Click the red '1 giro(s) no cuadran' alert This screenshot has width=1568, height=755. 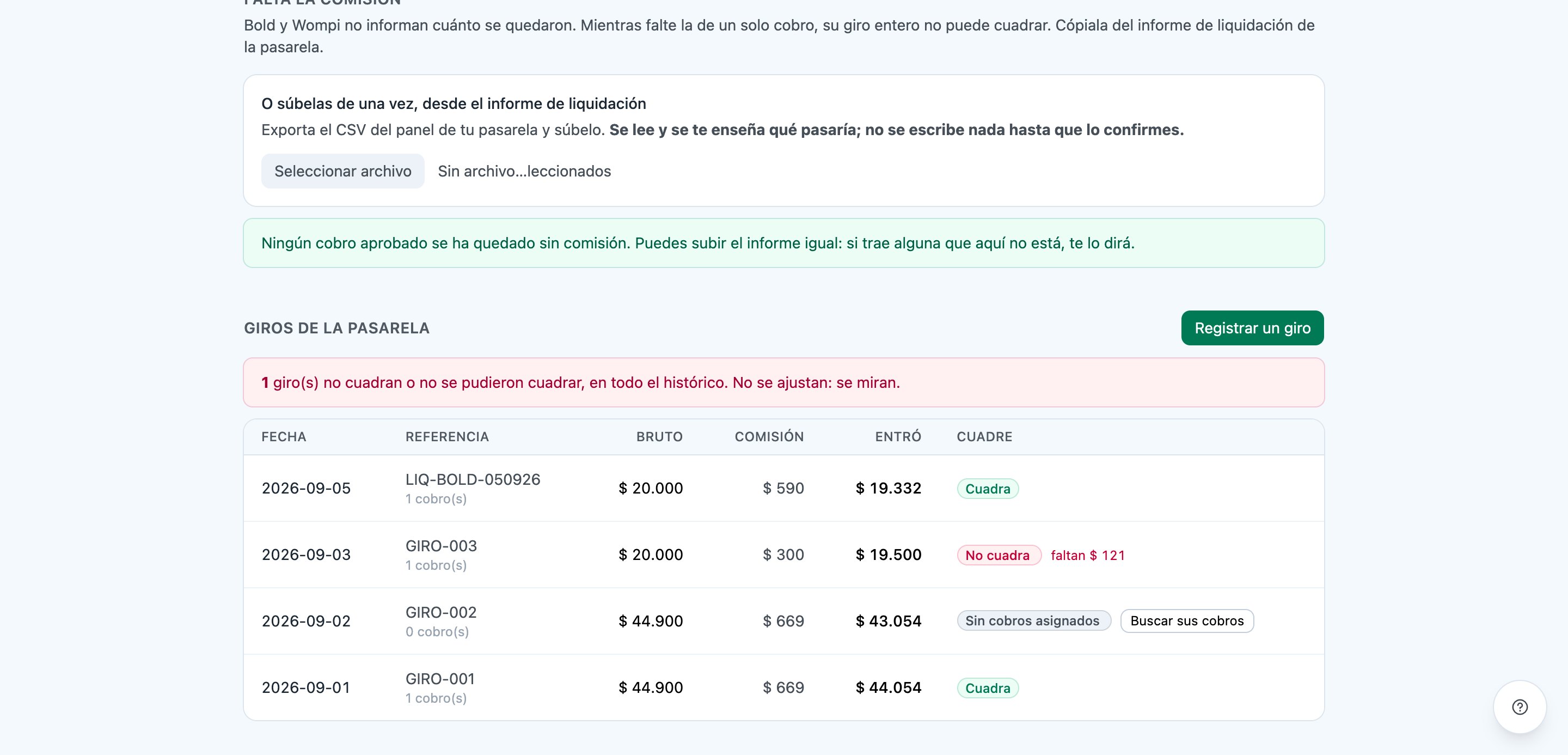[784, 382]
